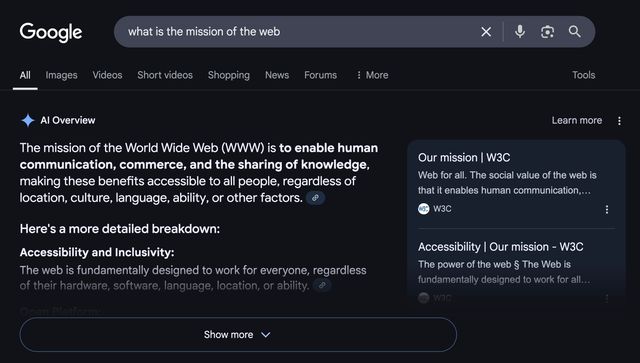
Task: Click 'Here's a more detailed breakdown:' text
Action: tap(120, 229)
